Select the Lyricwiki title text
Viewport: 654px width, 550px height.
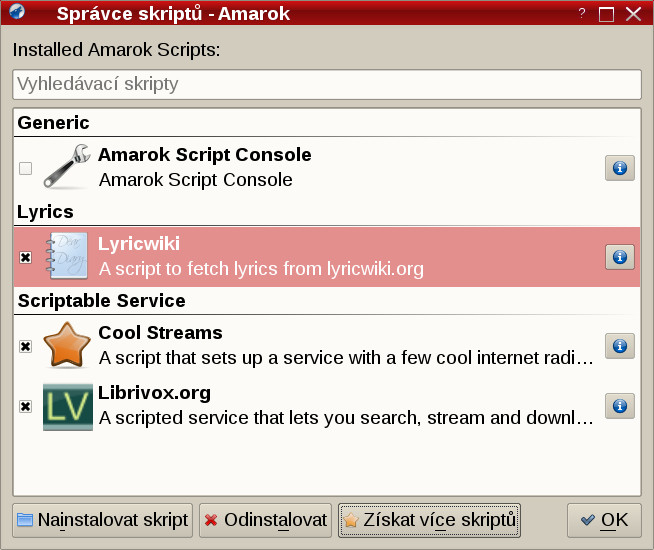point(139,244)
